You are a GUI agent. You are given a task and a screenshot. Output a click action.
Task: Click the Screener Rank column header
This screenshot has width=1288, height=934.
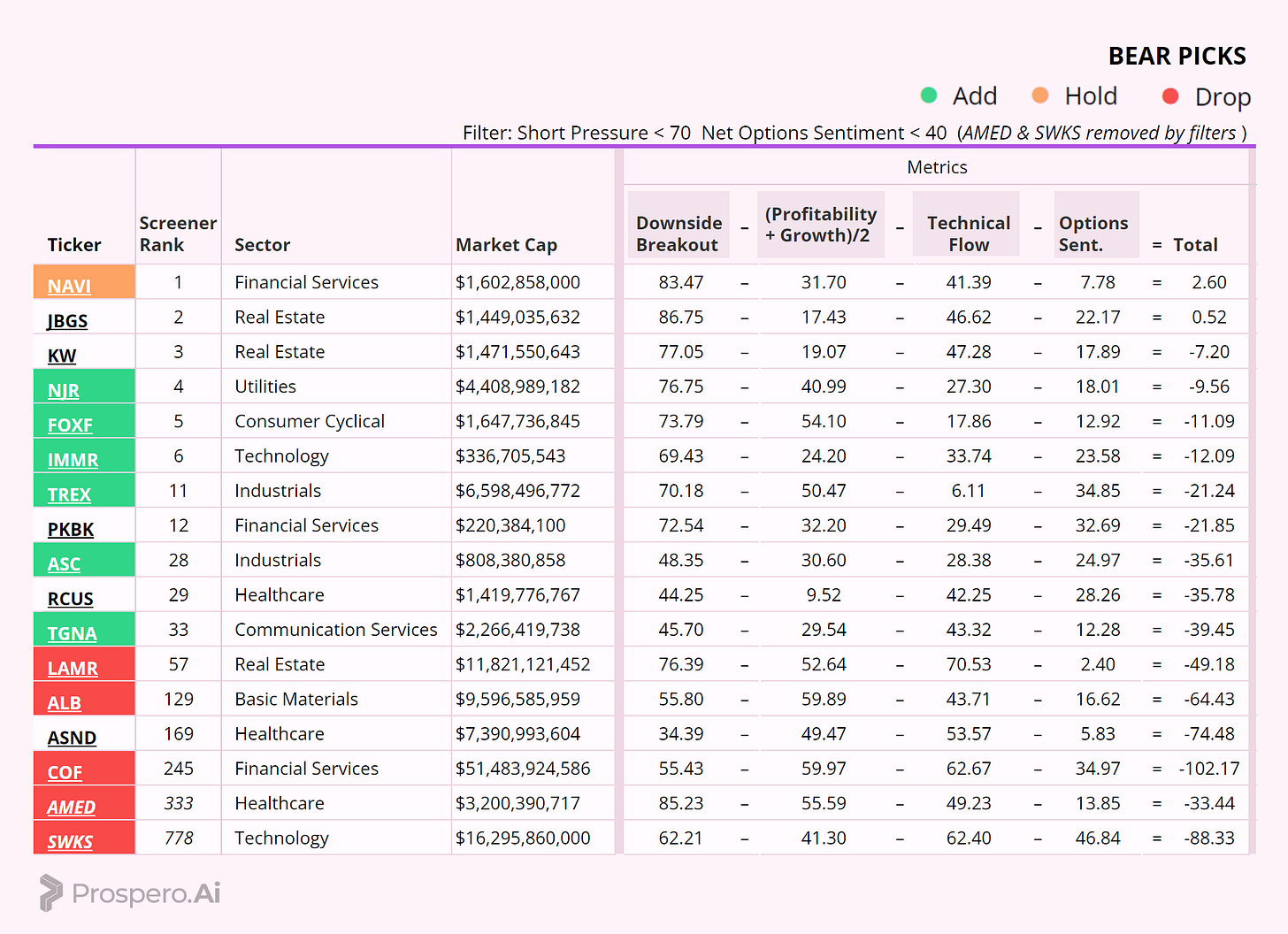click(178, 233)
